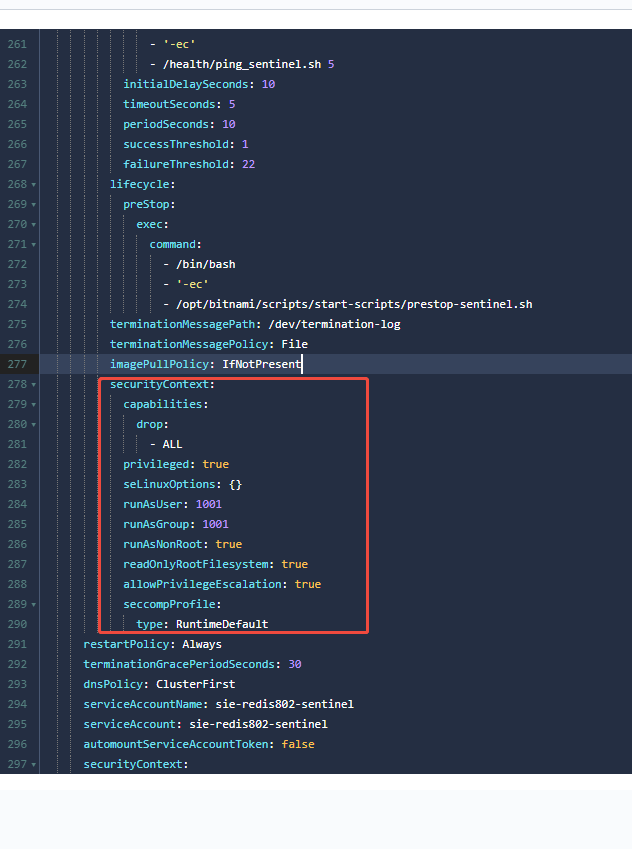This screenshot has height=849, width=632.
Task: Collapse securityContext fold arrow on line 297
Action: [34, 765]
